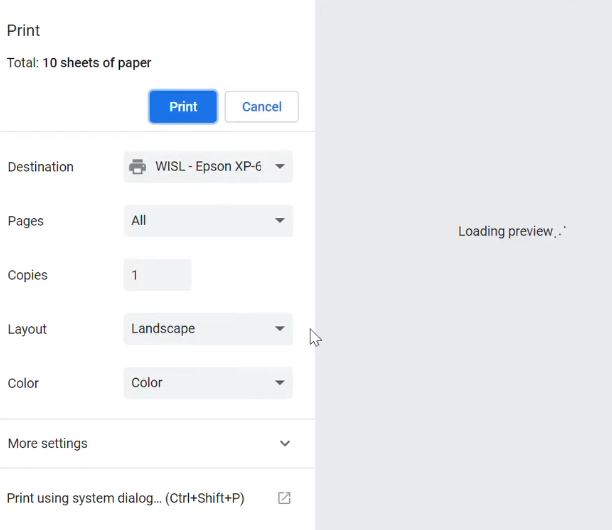Click the printer icon in Destination field
612x530 pixels.
click(137, 167)
